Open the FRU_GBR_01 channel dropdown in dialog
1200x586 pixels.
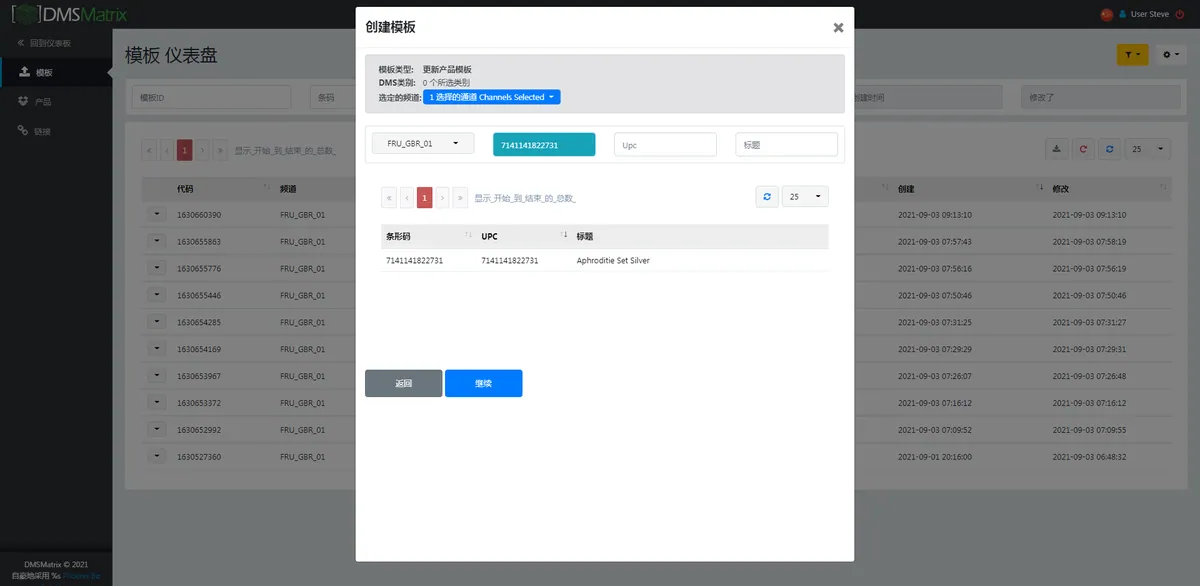coord(423,144)
